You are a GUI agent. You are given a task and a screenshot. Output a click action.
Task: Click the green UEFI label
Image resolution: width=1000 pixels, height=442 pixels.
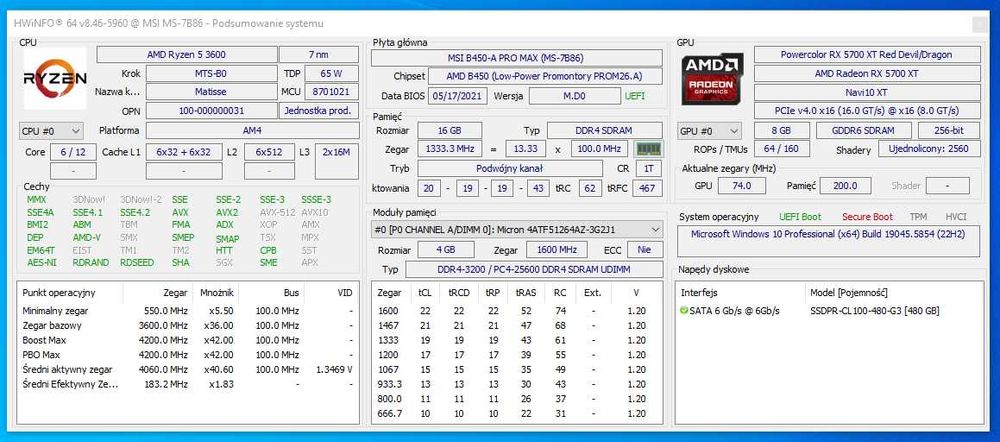click(635, 96)
